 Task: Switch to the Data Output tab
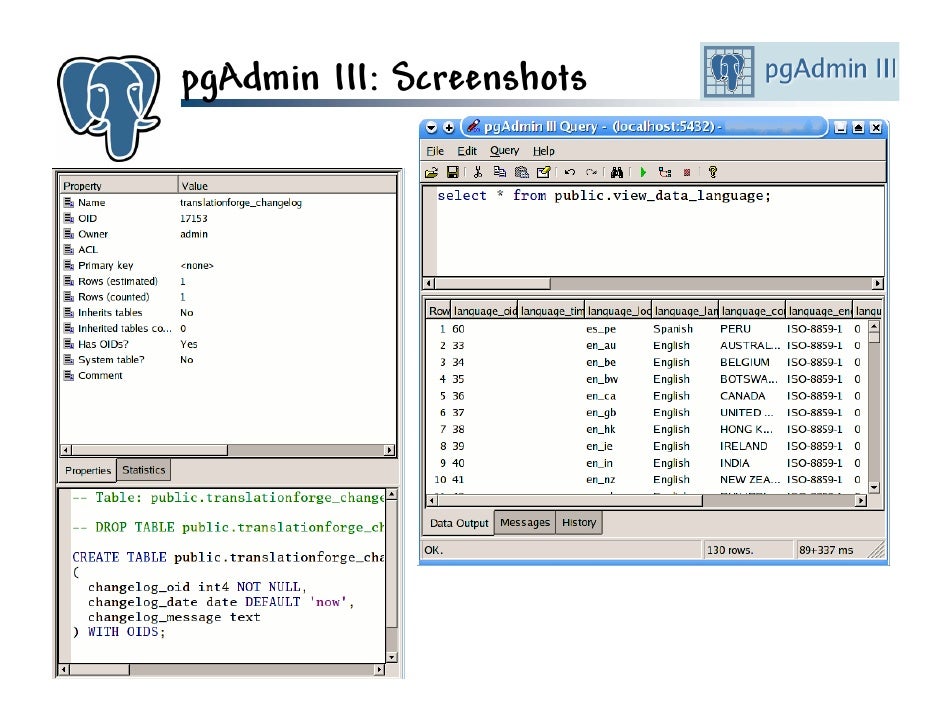click(x=459, y=523)
